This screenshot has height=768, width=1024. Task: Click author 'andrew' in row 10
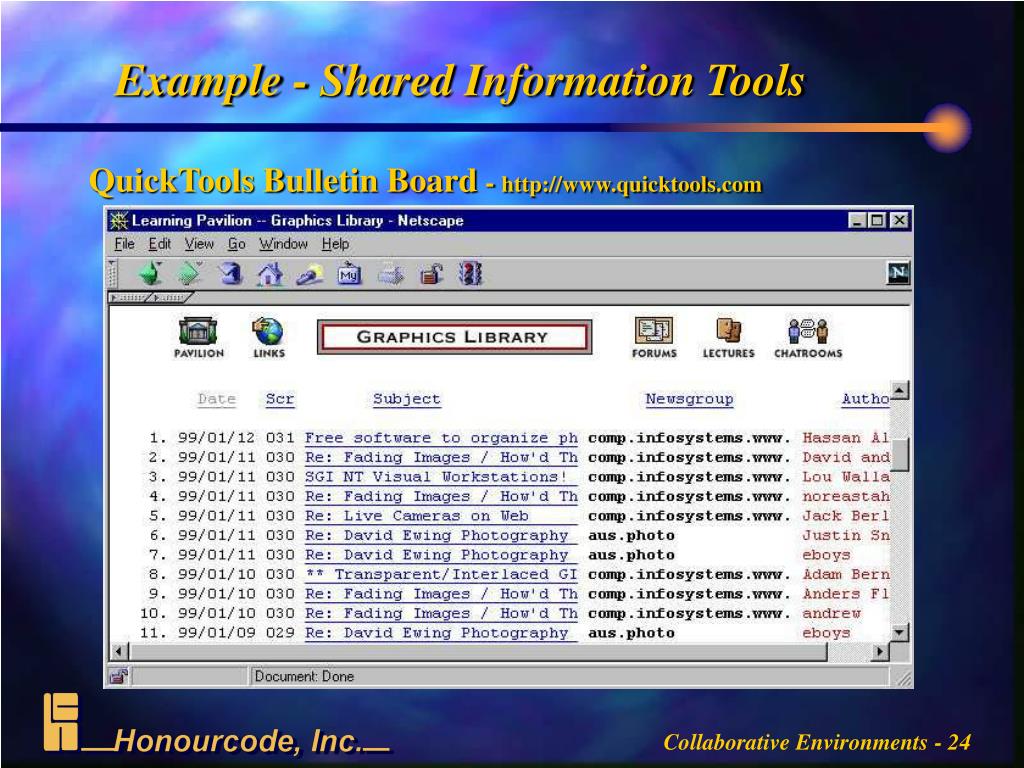click(x=831, y=613)
